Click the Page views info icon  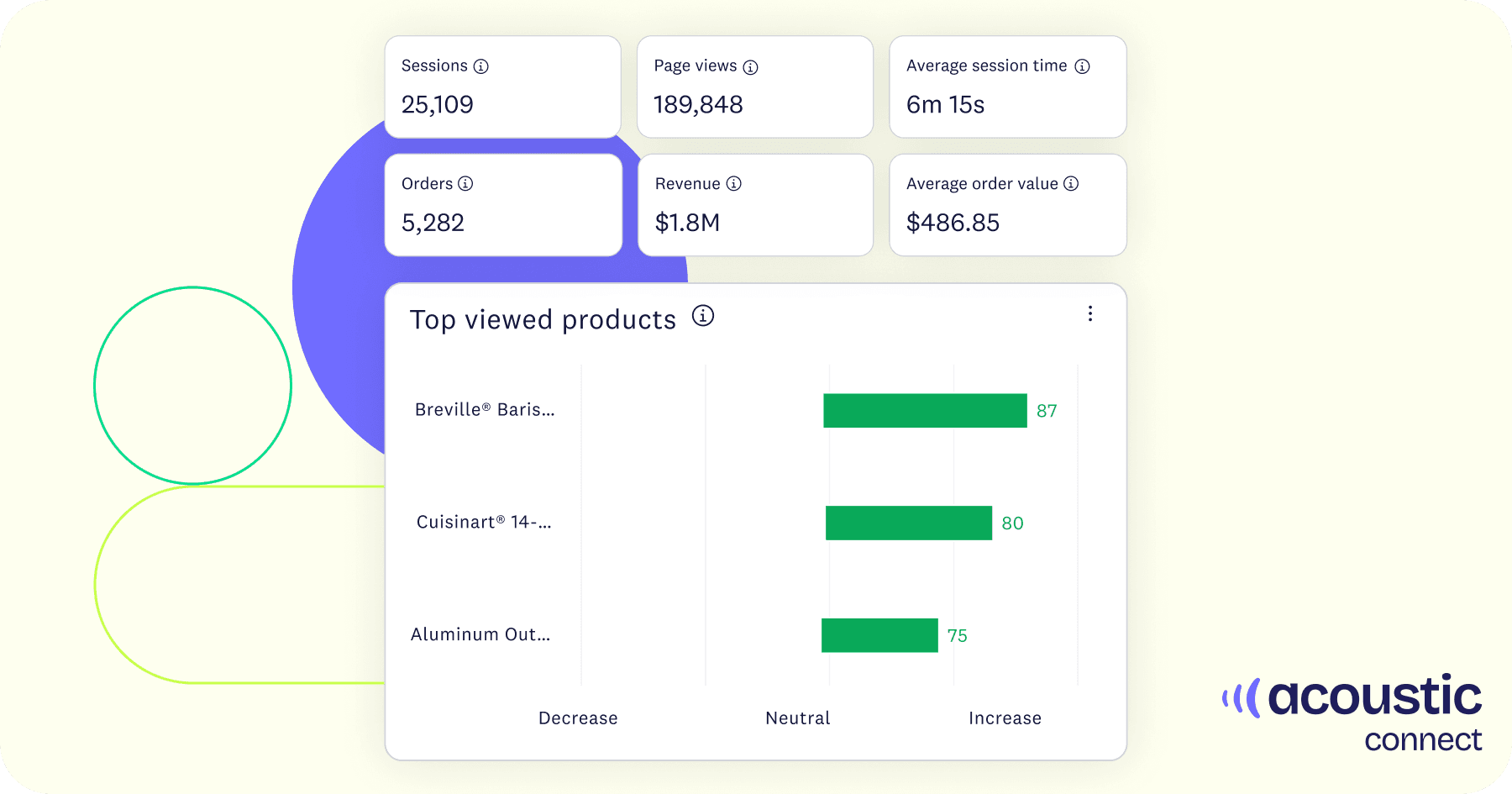click(750, 67)
